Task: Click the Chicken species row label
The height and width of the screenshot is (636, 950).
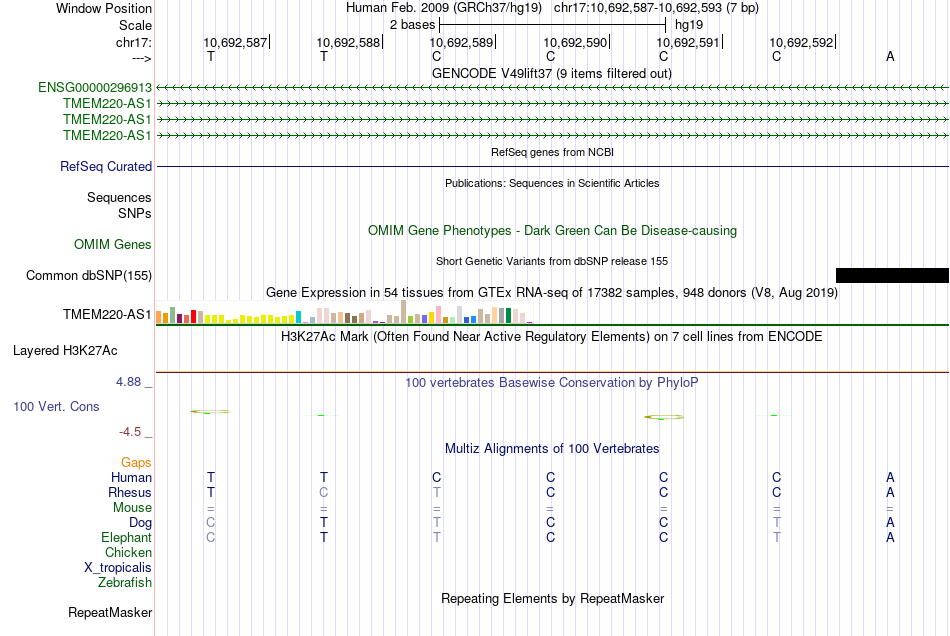Action: coord(128,553)
